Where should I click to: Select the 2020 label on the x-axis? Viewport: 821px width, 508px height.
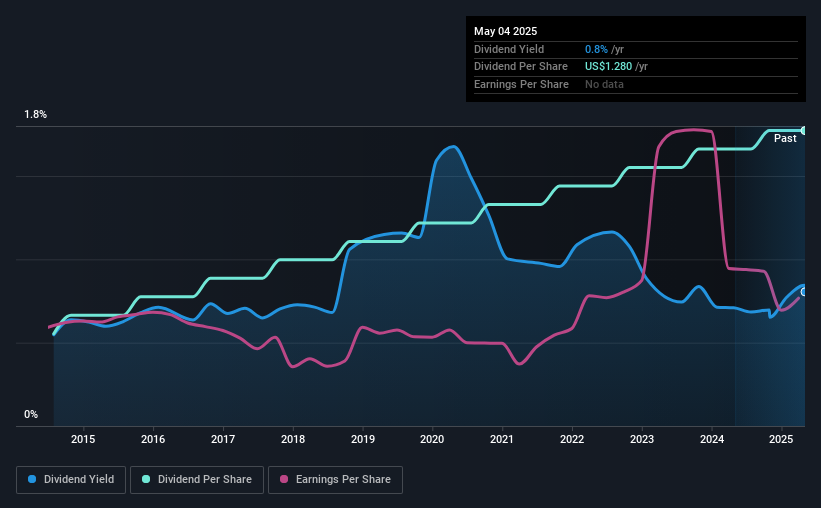click(x=432, y=439)
